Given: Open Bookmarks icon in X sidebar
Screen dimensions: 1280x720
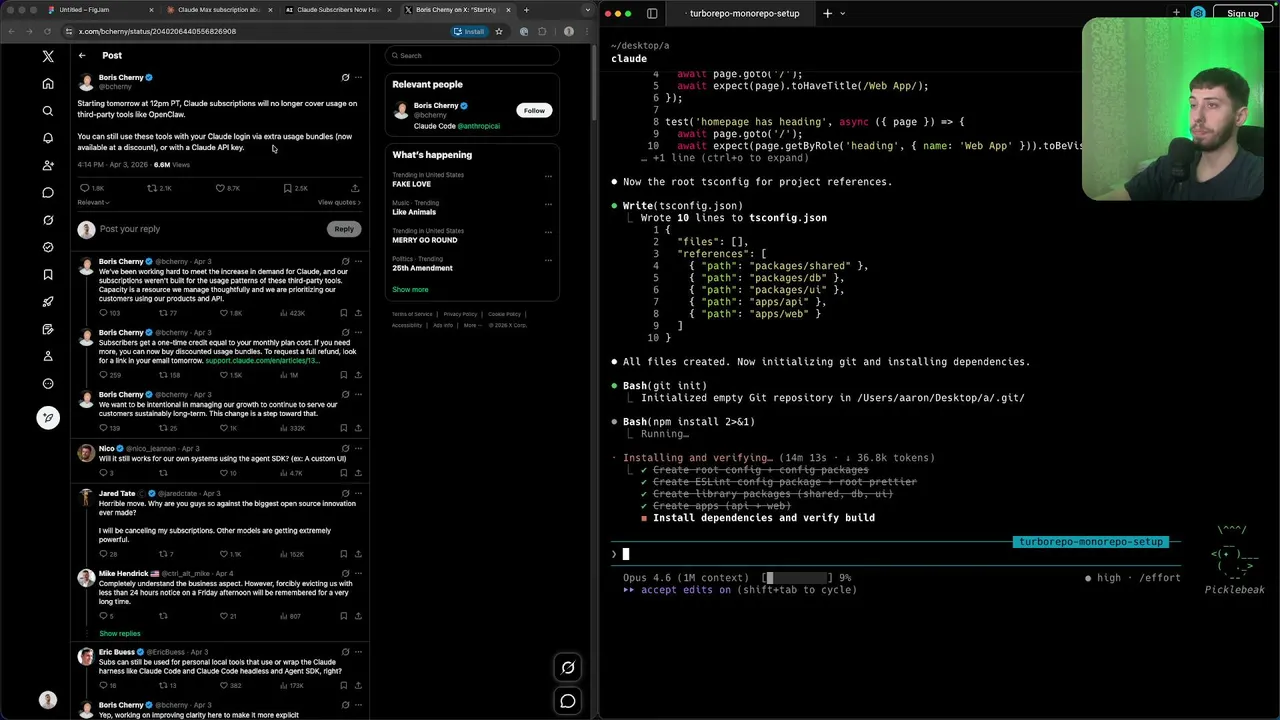Looking at the screenshot, I should click(x=48, y=274).
